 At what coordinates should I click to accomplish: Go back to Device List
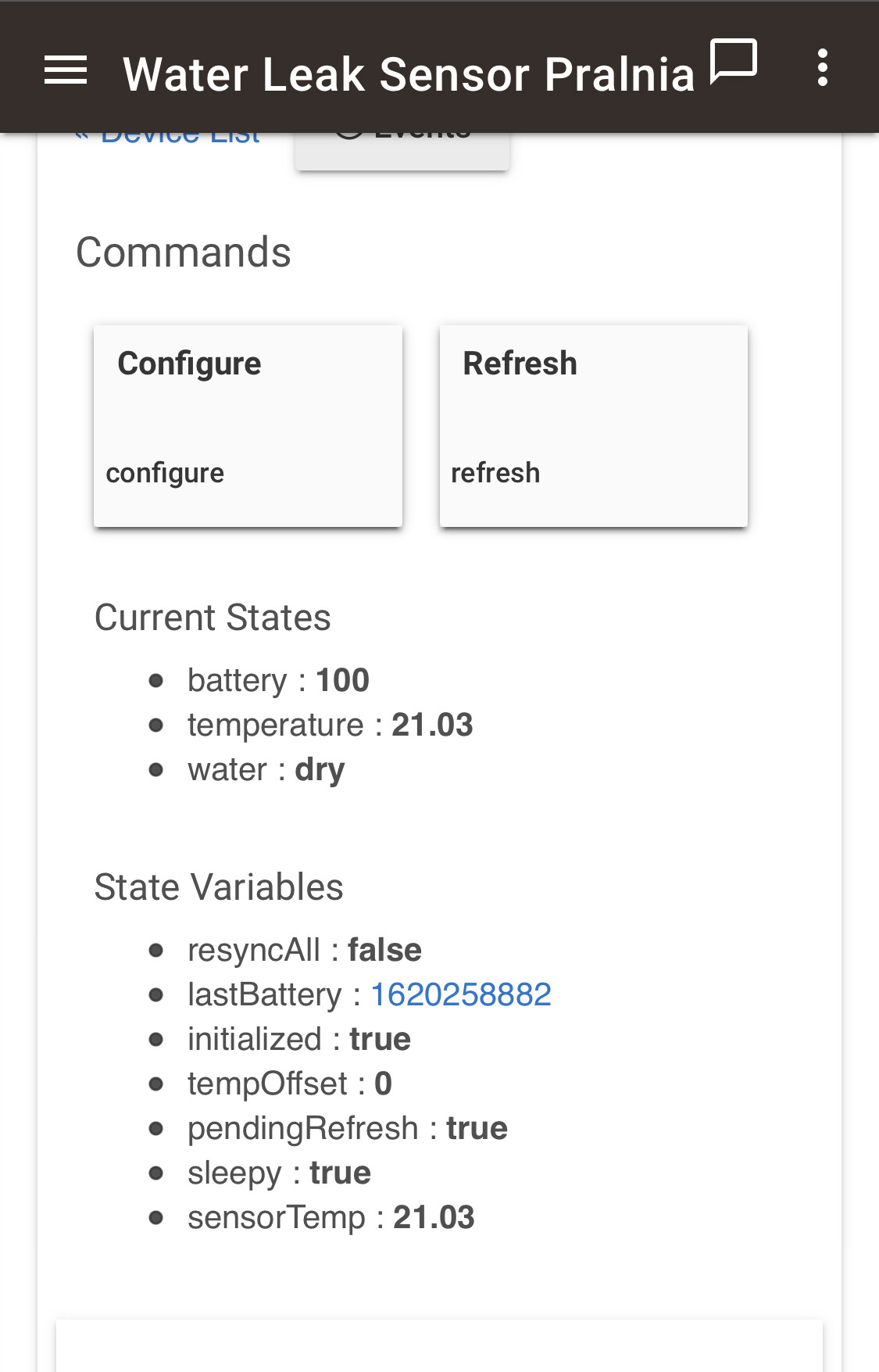coord(167,137)
